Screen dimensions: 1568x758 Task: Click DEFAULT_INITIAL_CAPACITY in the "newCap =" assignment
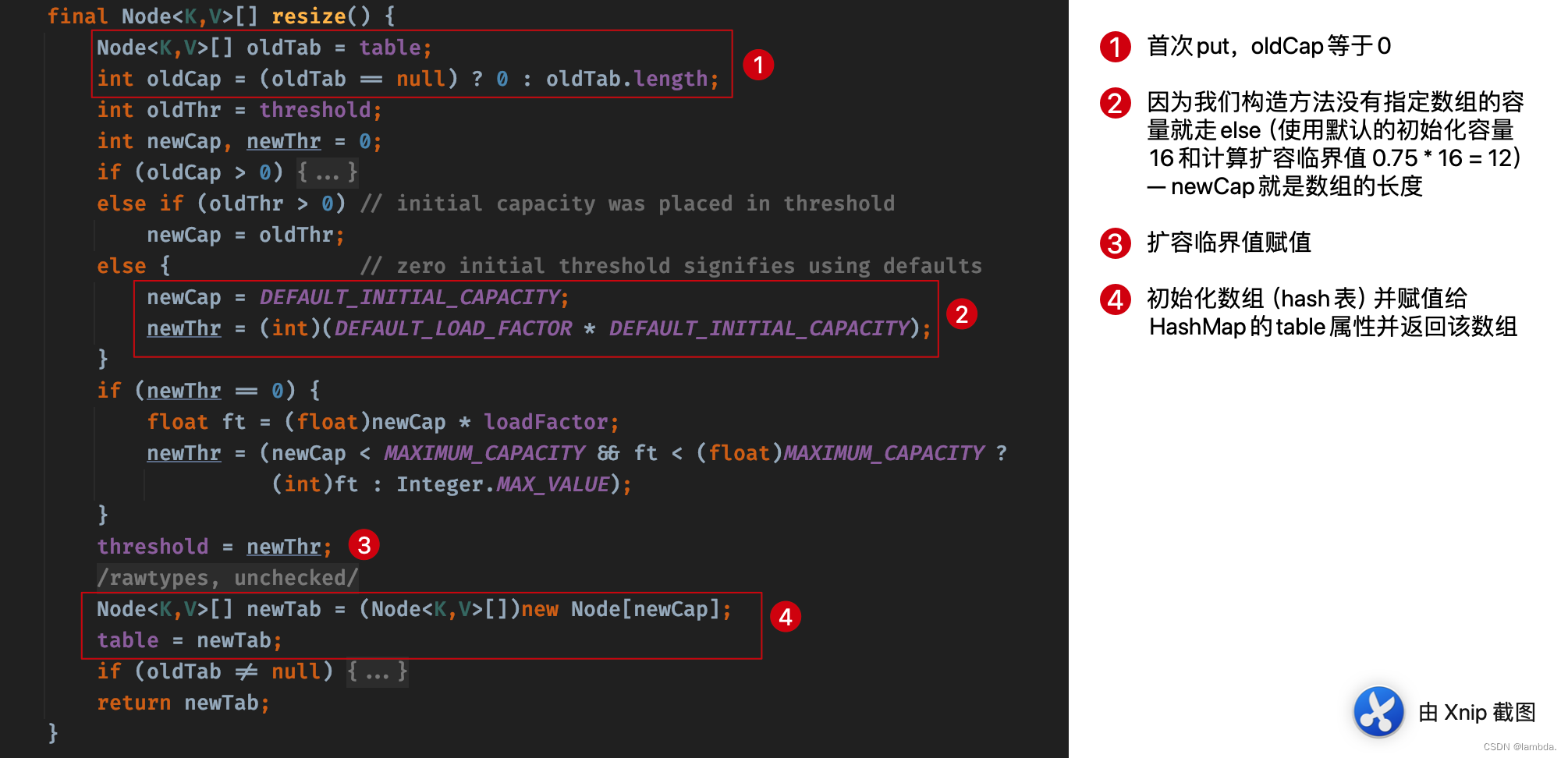(409, 297)
